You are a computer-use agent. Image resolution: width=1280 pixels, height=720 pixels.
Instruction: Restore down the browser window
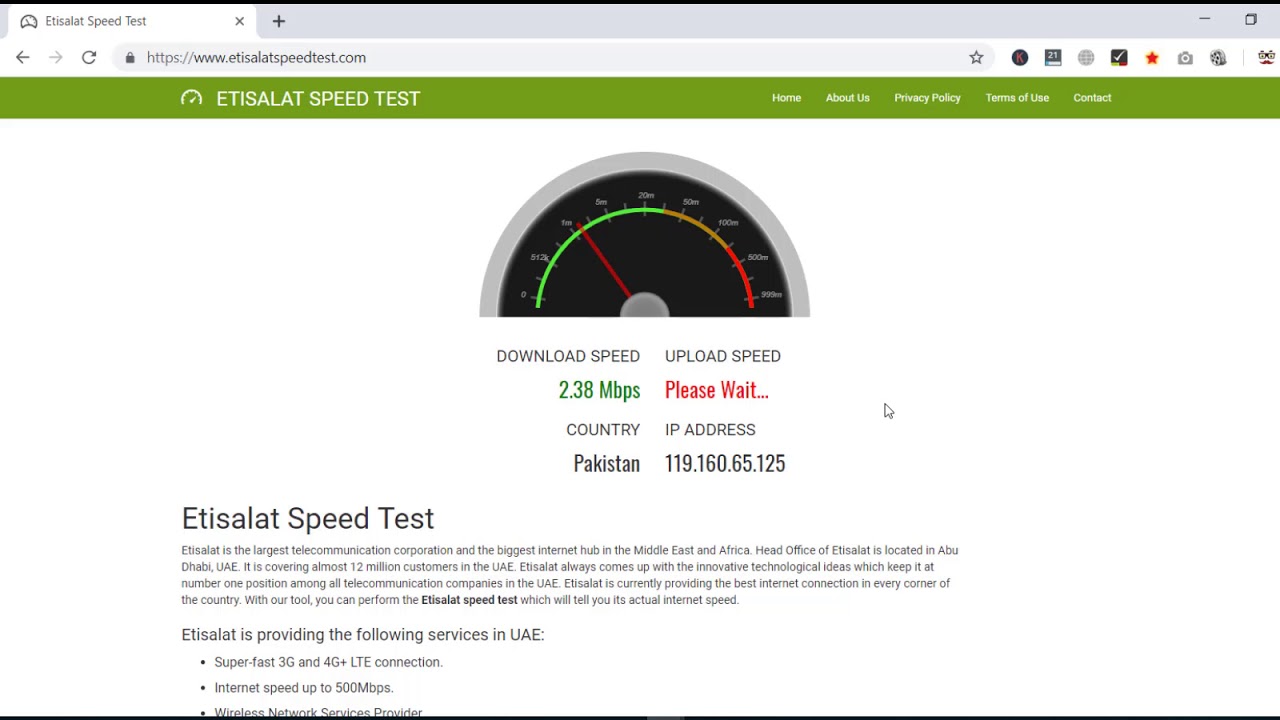1250,19
